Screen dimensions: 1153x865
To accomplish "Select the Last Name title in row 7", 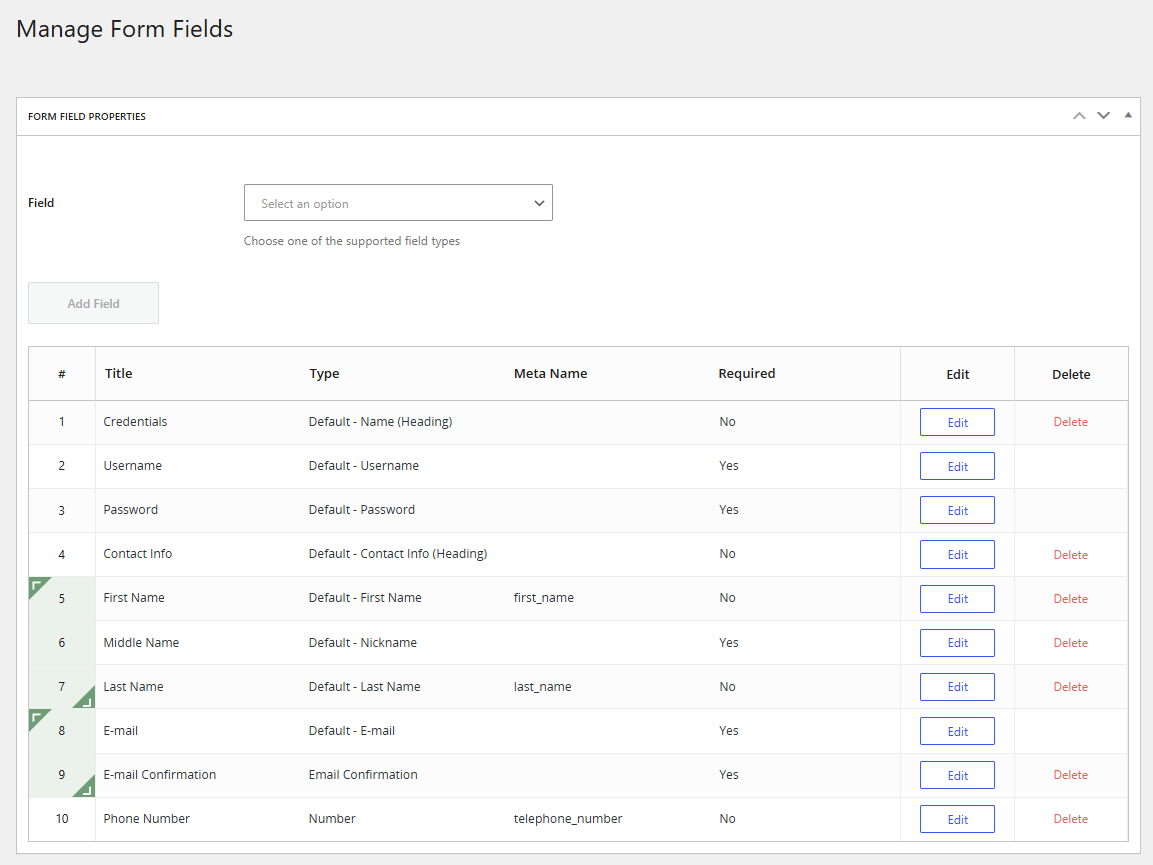I will pyautogui.click(x=133, y=686).
